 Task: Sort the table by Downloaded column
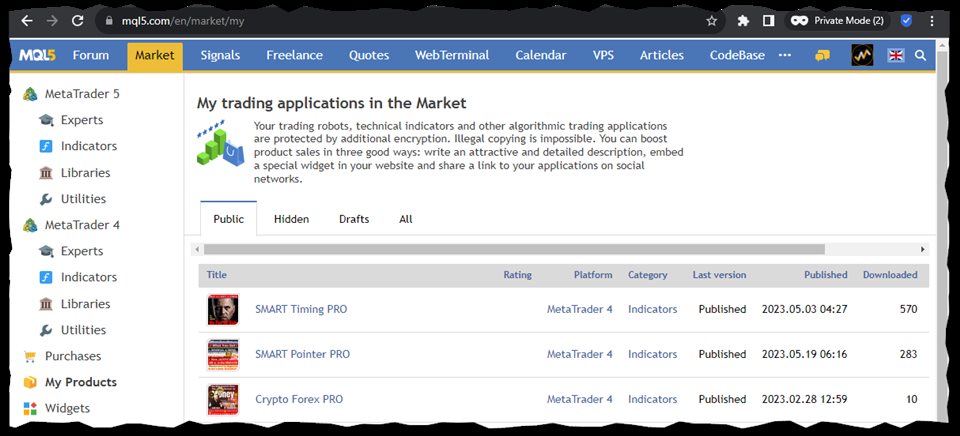pos(890,275)
